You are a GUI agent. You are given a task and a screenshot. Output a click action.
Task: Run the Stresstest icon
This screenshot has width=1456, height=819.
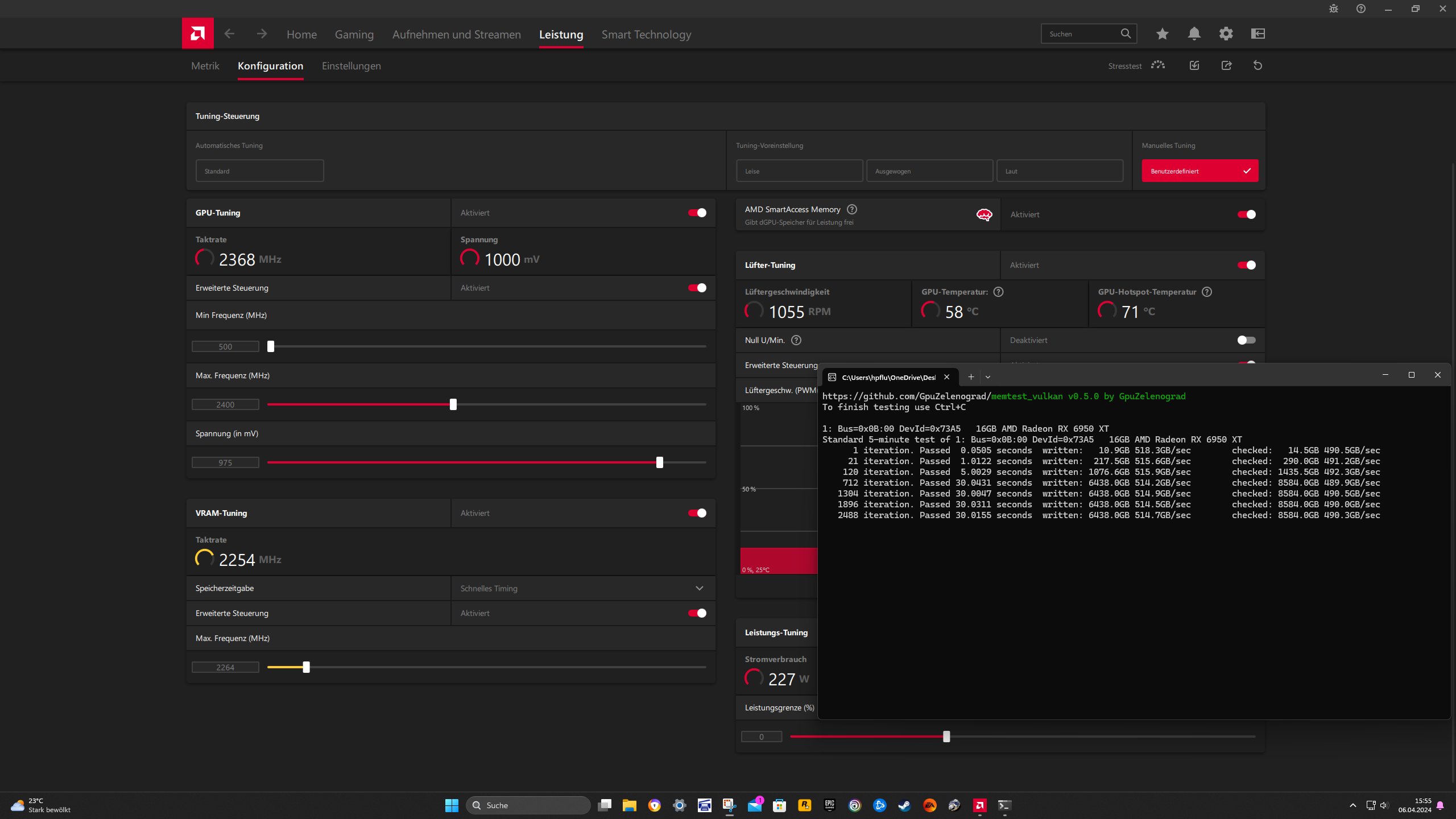point(1157,65)
